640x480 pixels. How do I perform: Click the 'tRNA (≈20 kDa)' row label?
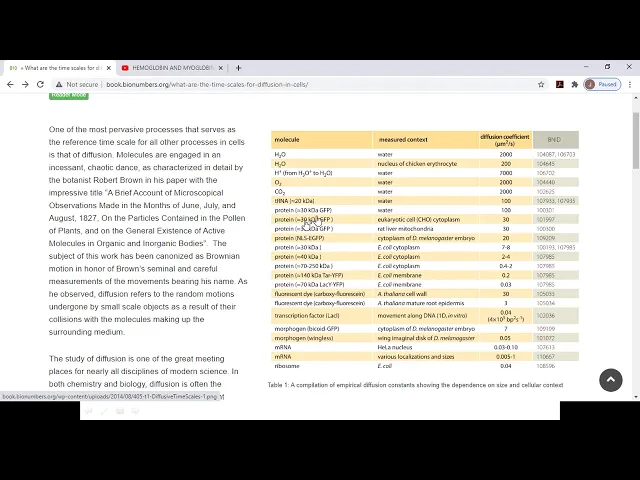coord(294,201)
